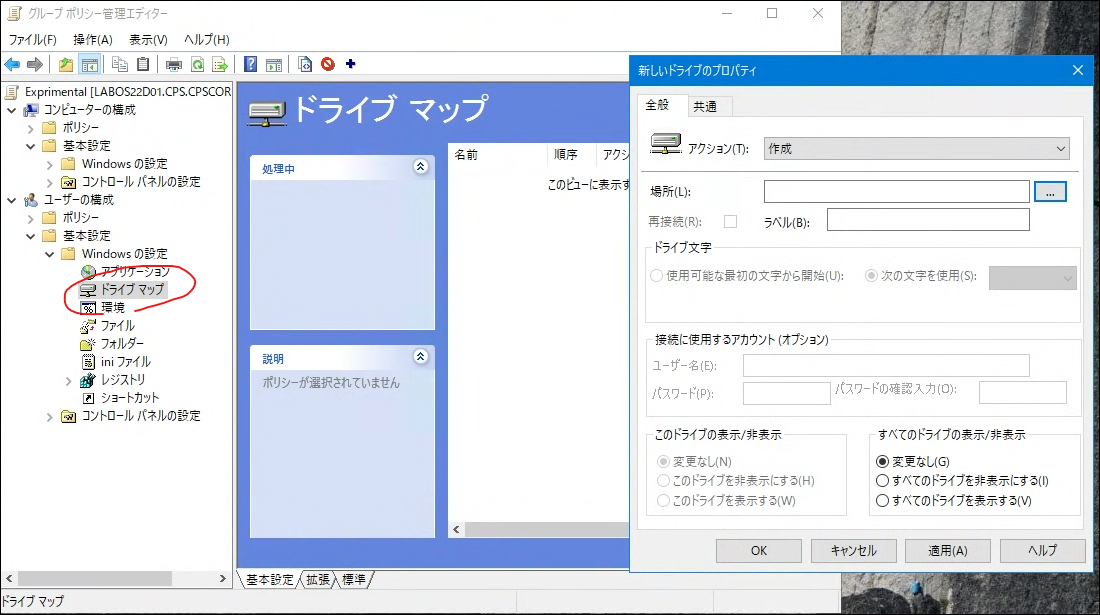Image resolution: width=1100 pixels, height=615 pixels.
Task: Switch to the 標準 bottom tab
Action: pos(354,579)
